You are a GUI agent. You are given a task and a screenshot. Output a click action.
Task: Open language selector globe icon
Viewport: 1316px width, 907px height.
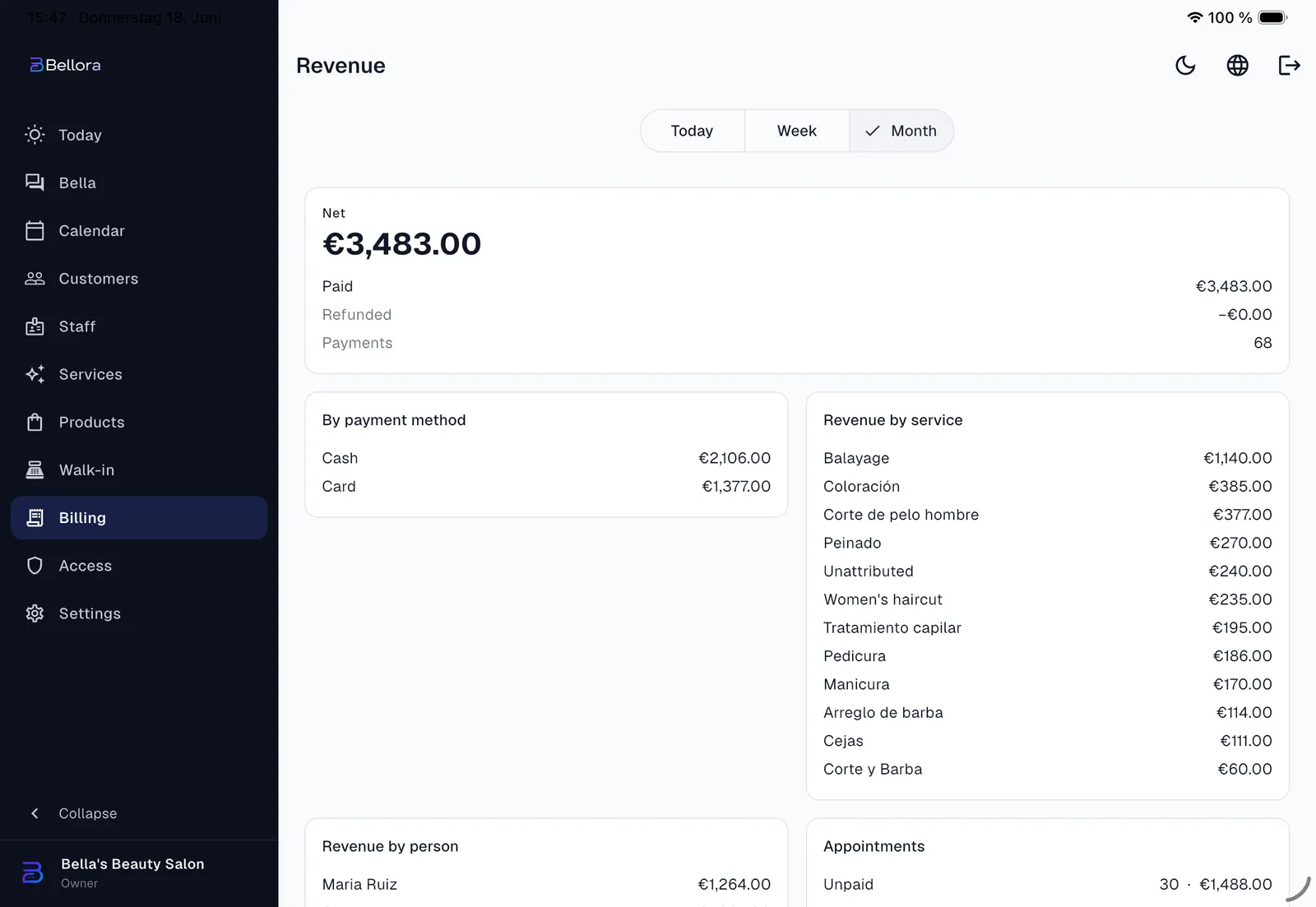[x=1237, y=65]
